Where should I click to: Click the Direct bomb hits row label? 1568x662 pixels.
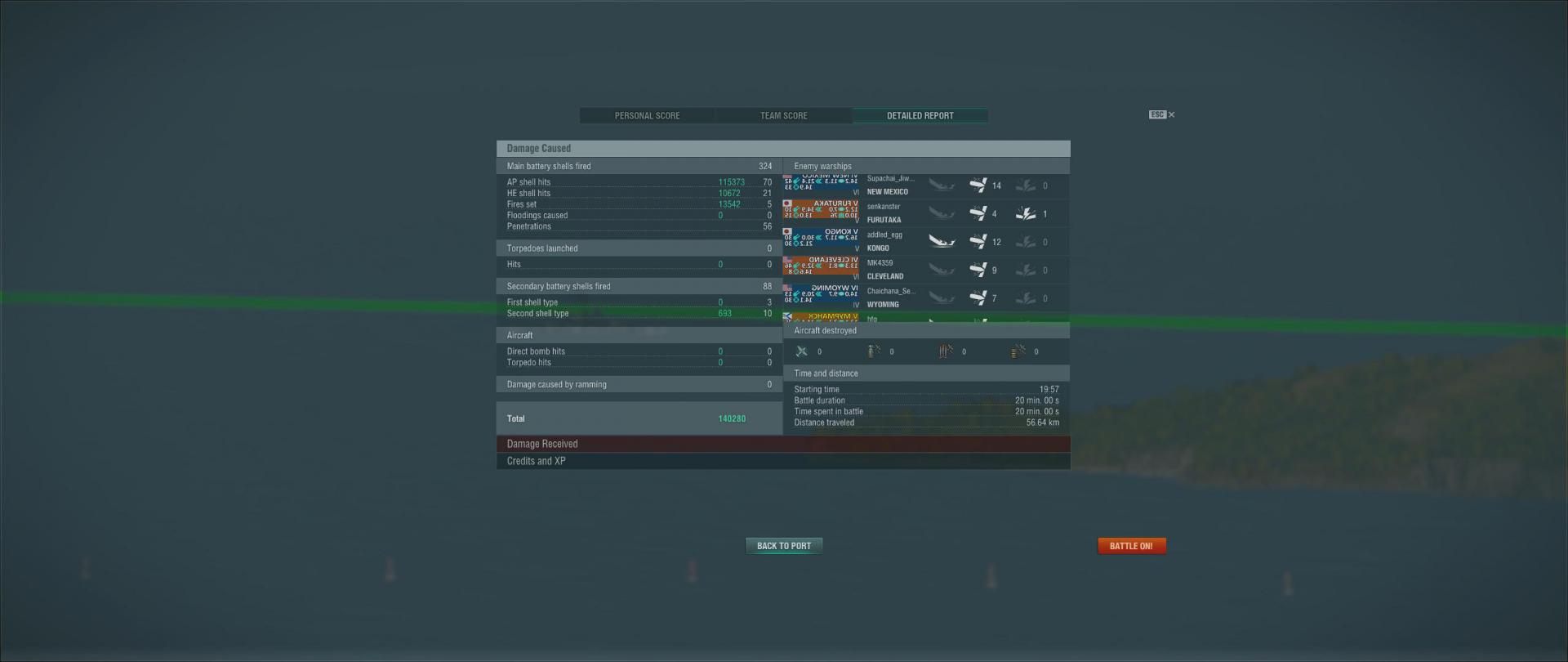(536, 351)
